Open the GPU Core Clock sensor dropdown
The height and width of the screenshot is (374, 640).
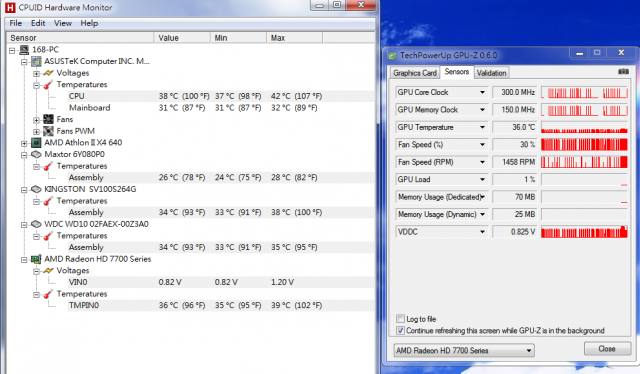[x=482, y=92]
